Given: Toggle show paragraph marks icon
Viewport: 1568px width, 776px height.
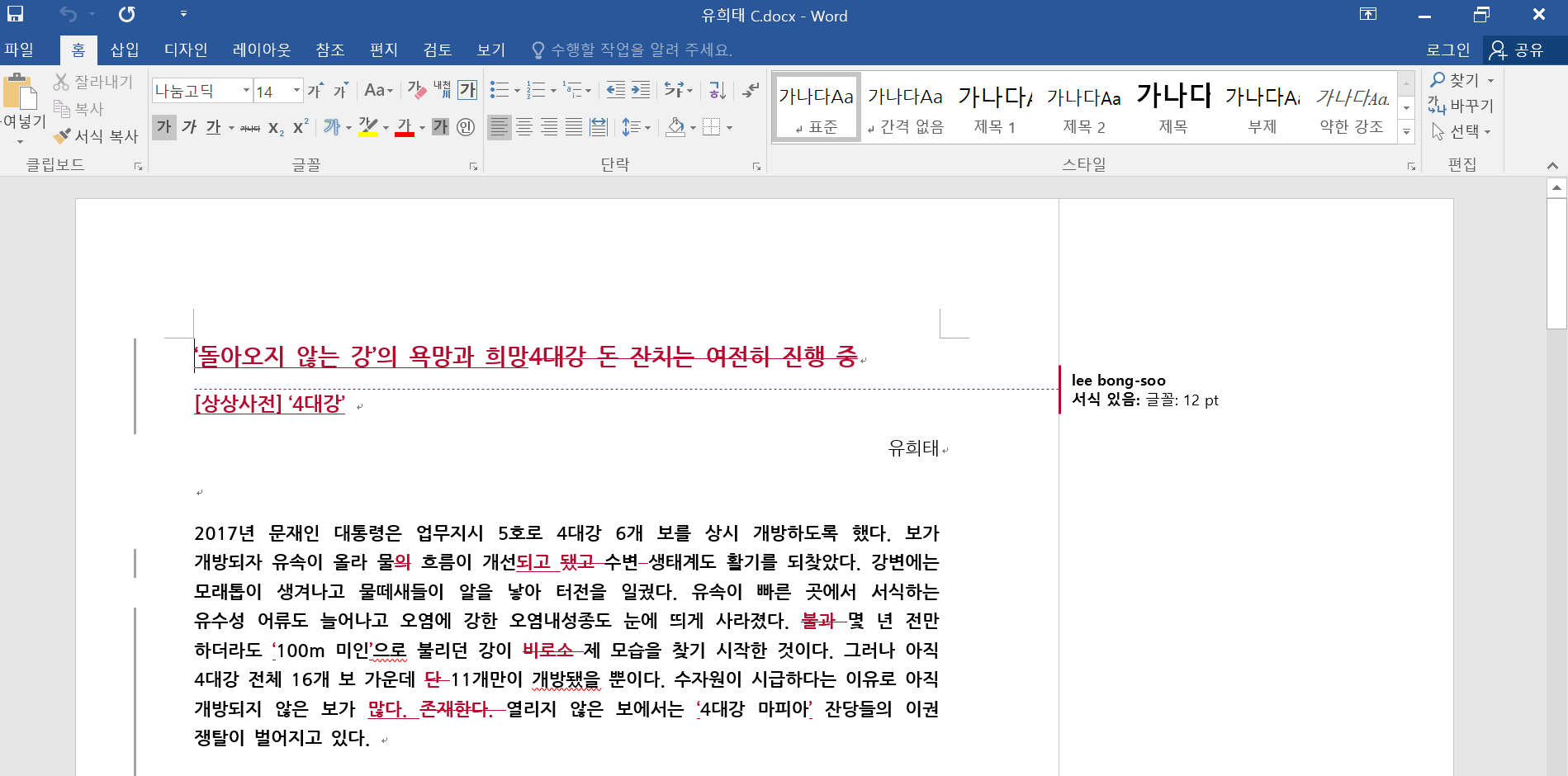Looking at the screenshot, I should 751,90.
